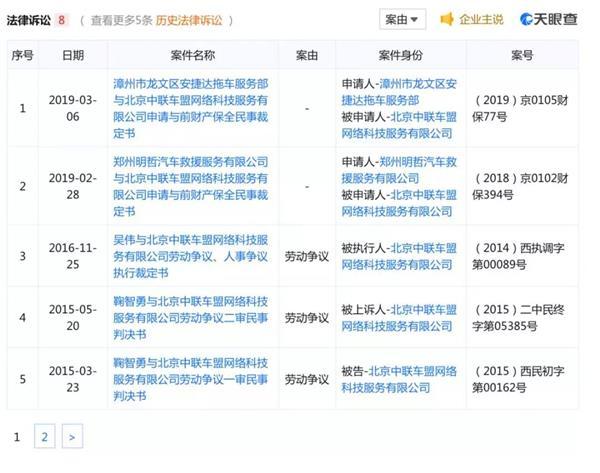
Task: Open case titled 郑州明哲汽车救援服务有限公司 ruling
Action: pyautogui.click(x=191, y=186)
